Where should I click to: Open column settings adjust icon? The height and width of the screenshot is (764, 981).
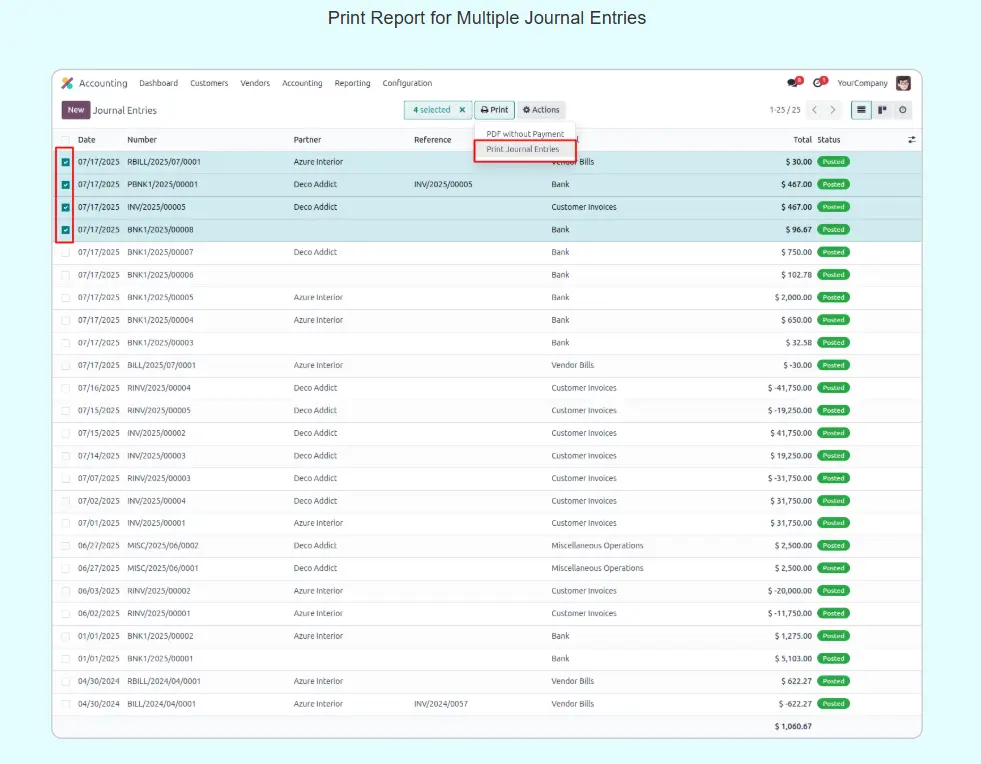click(911, 140)
